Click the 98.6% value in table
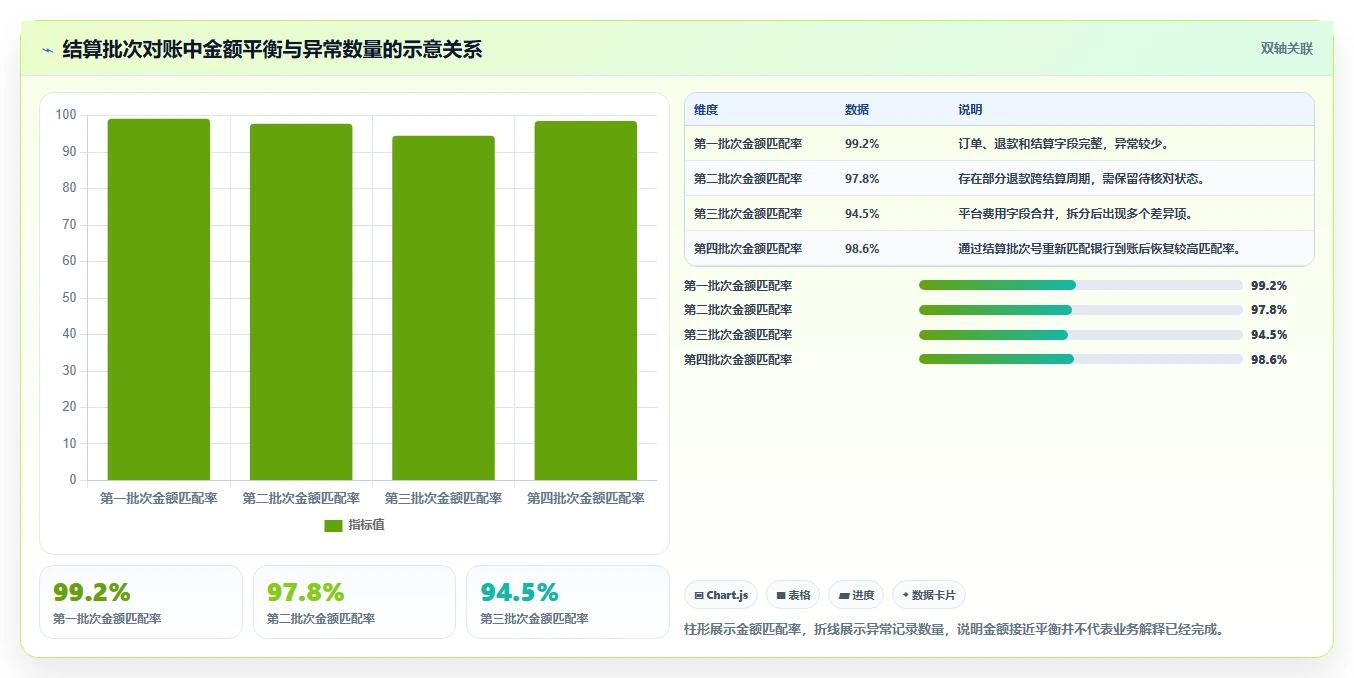The height and width of the screenshot is (678, 1354). click(862, 249)
